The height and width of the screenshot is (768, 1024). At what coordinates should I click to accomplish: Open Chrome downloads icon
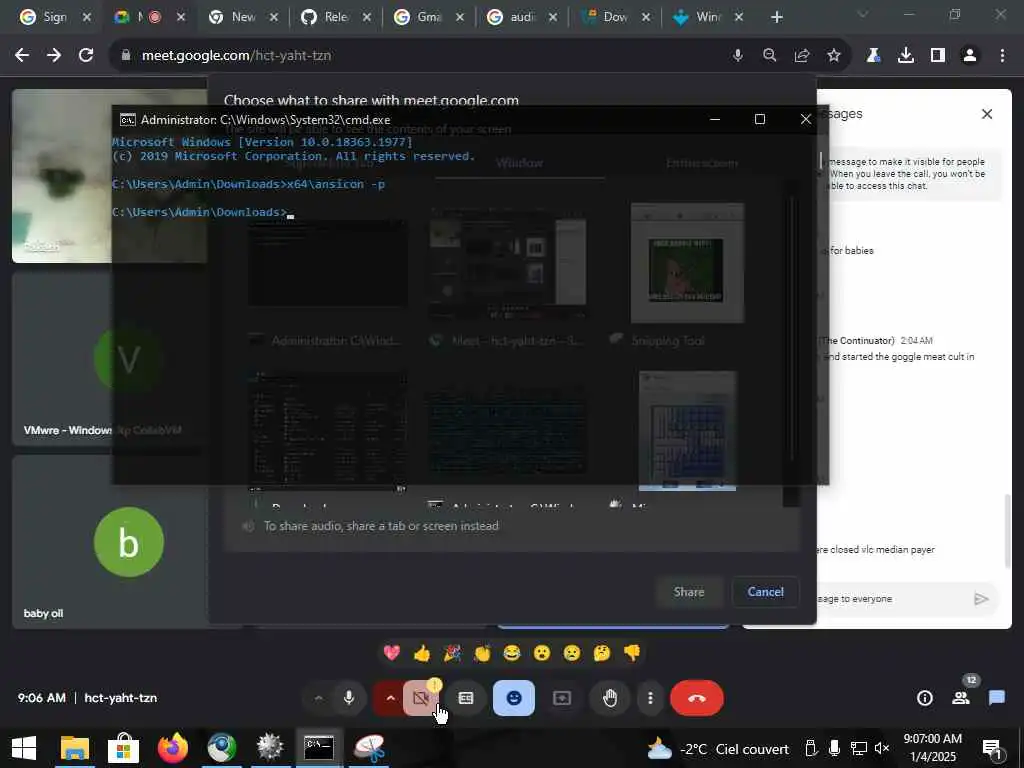[906, 56]
